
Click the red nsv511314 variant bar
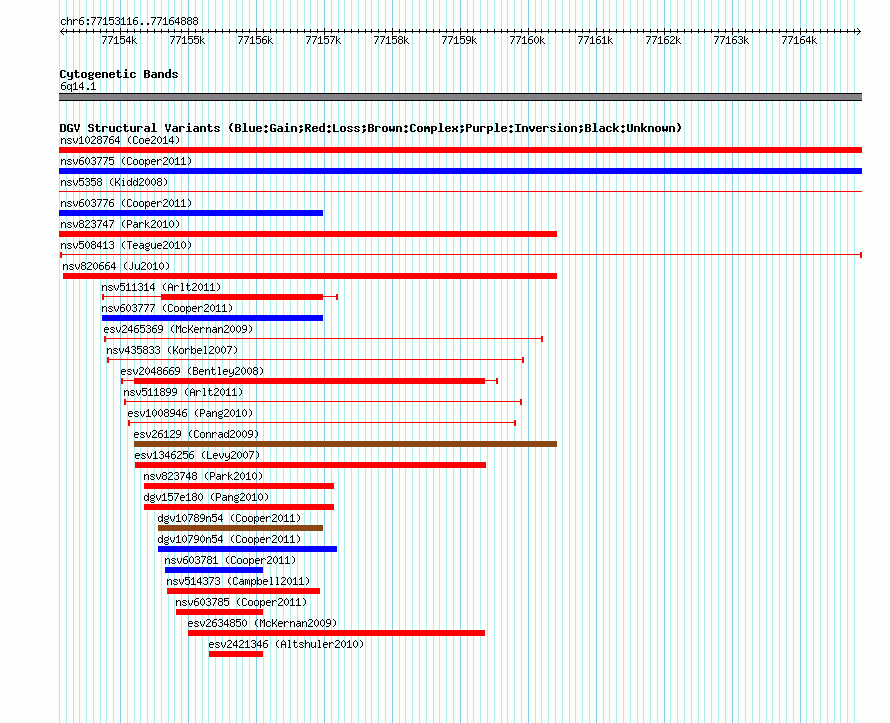point(242,297)
